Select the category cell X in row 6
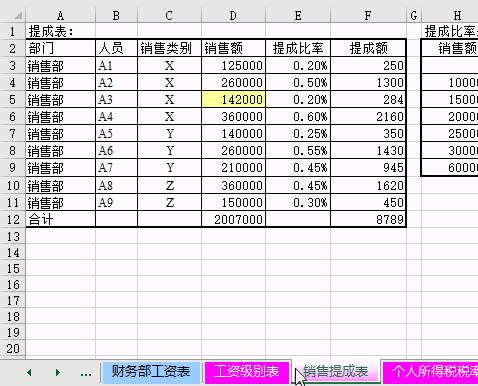 169,116
